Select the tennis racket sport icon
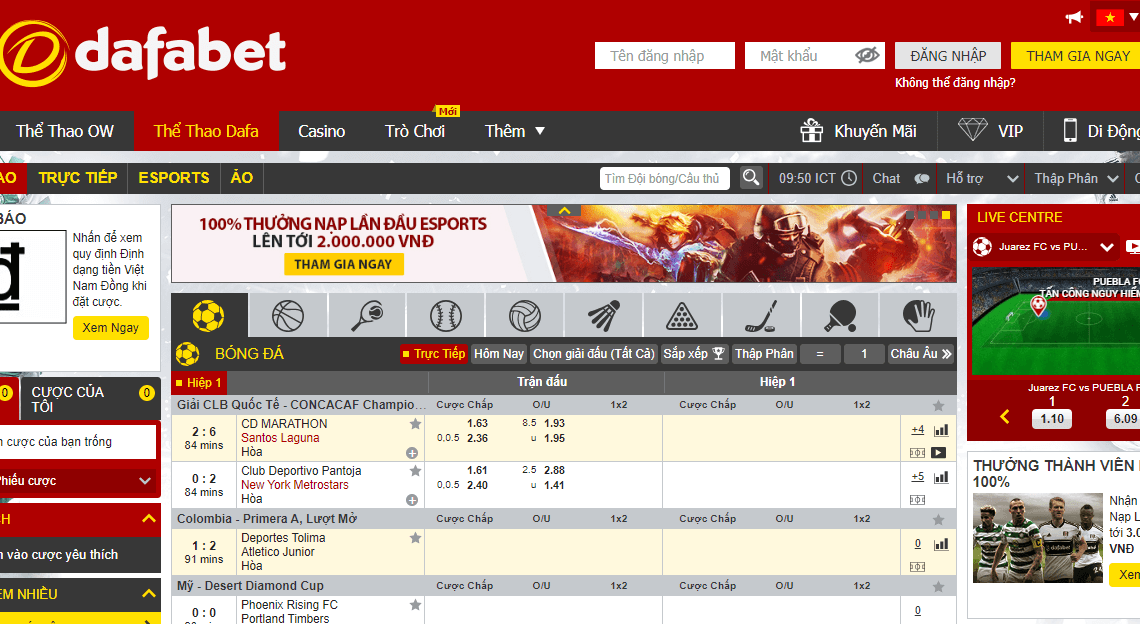This screenshot has width=1140, height=624. (x=367, y=316)
